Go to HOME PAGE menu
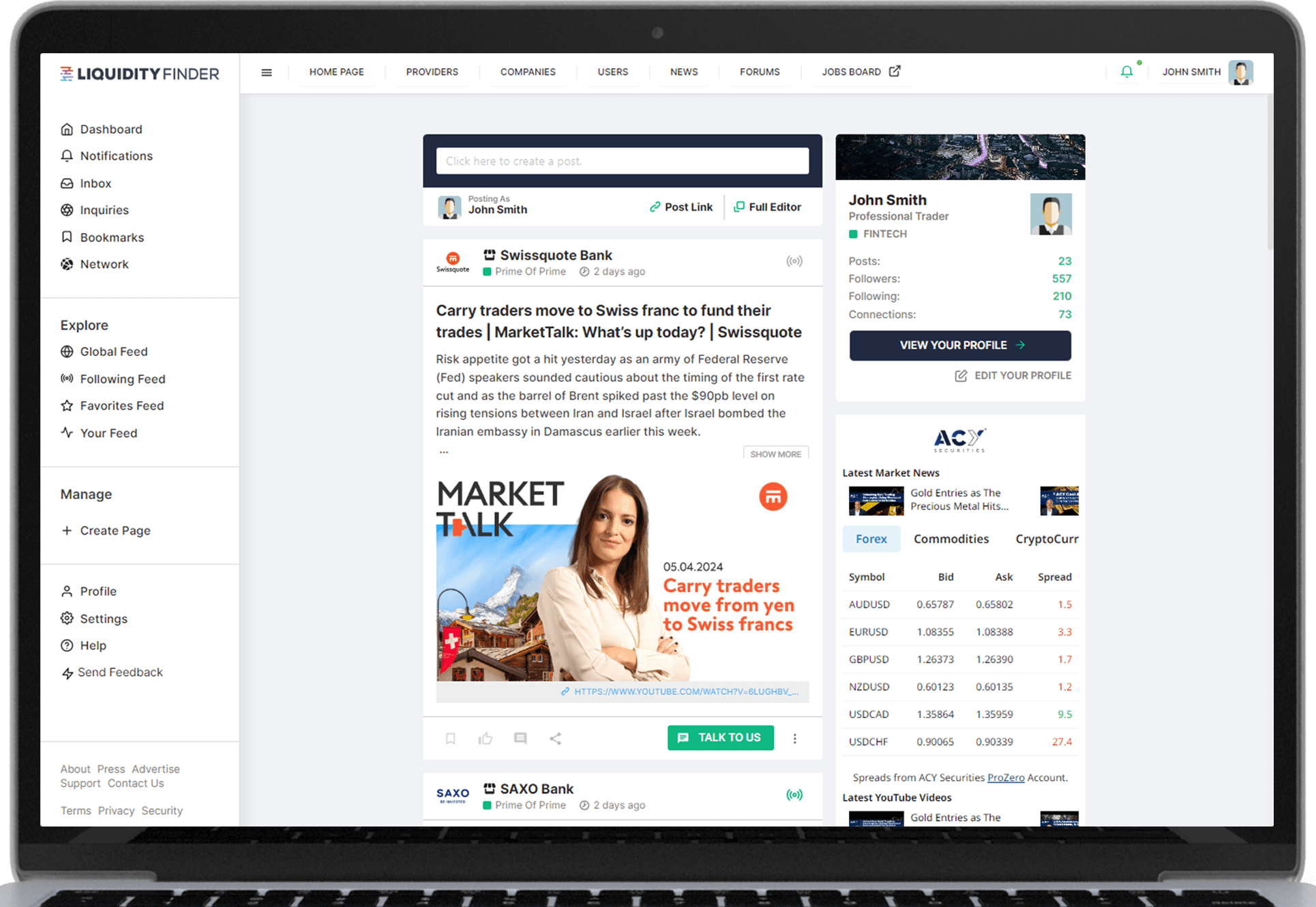Image resolution: width=1316 pixels, height=907 pixels. tap(337, 72)
